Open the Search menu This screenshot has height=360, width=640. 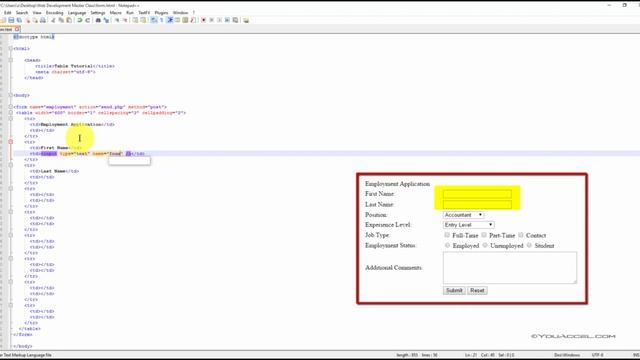tap(22, 13)
